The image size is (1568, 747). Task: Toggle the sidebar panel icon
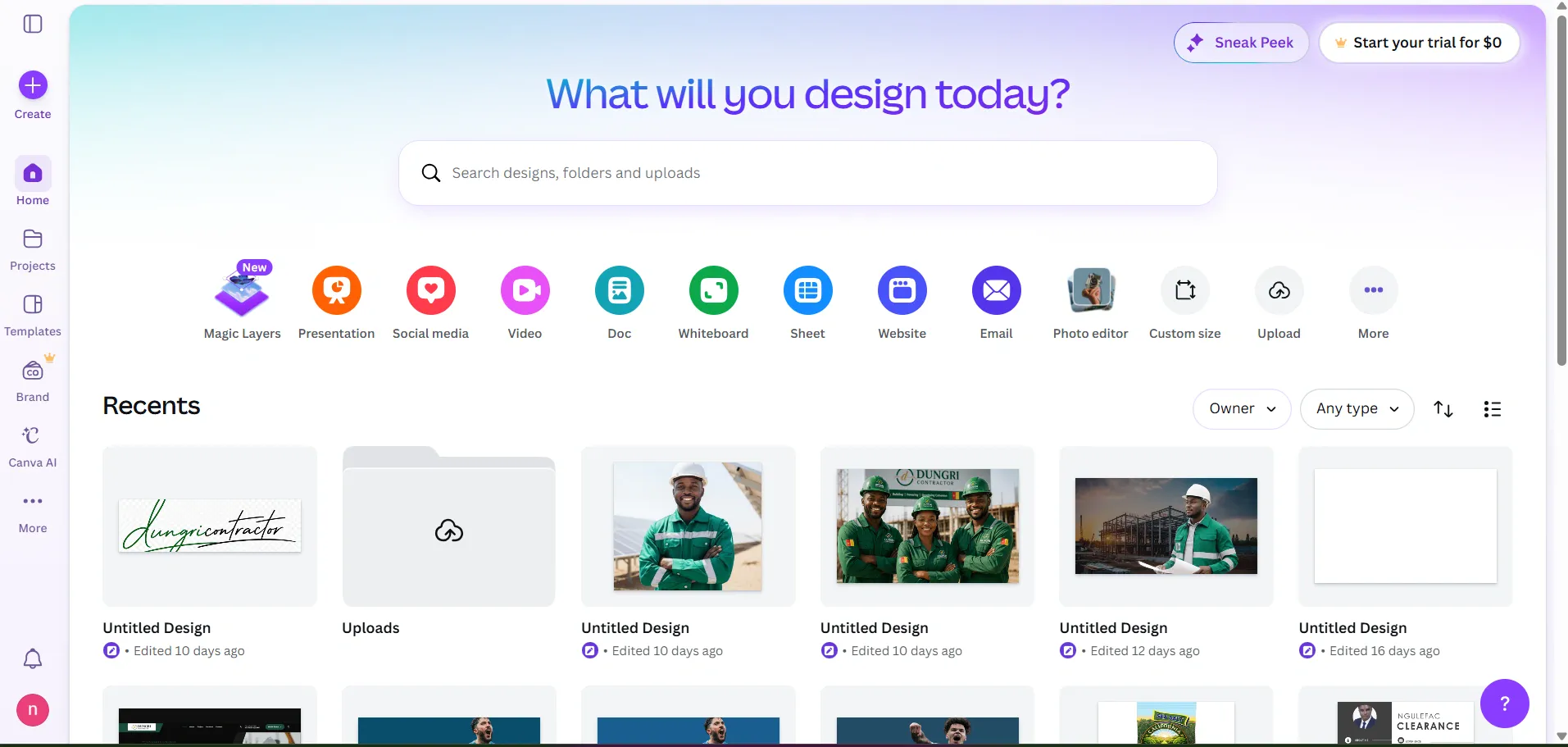click(x=33, y=24)
